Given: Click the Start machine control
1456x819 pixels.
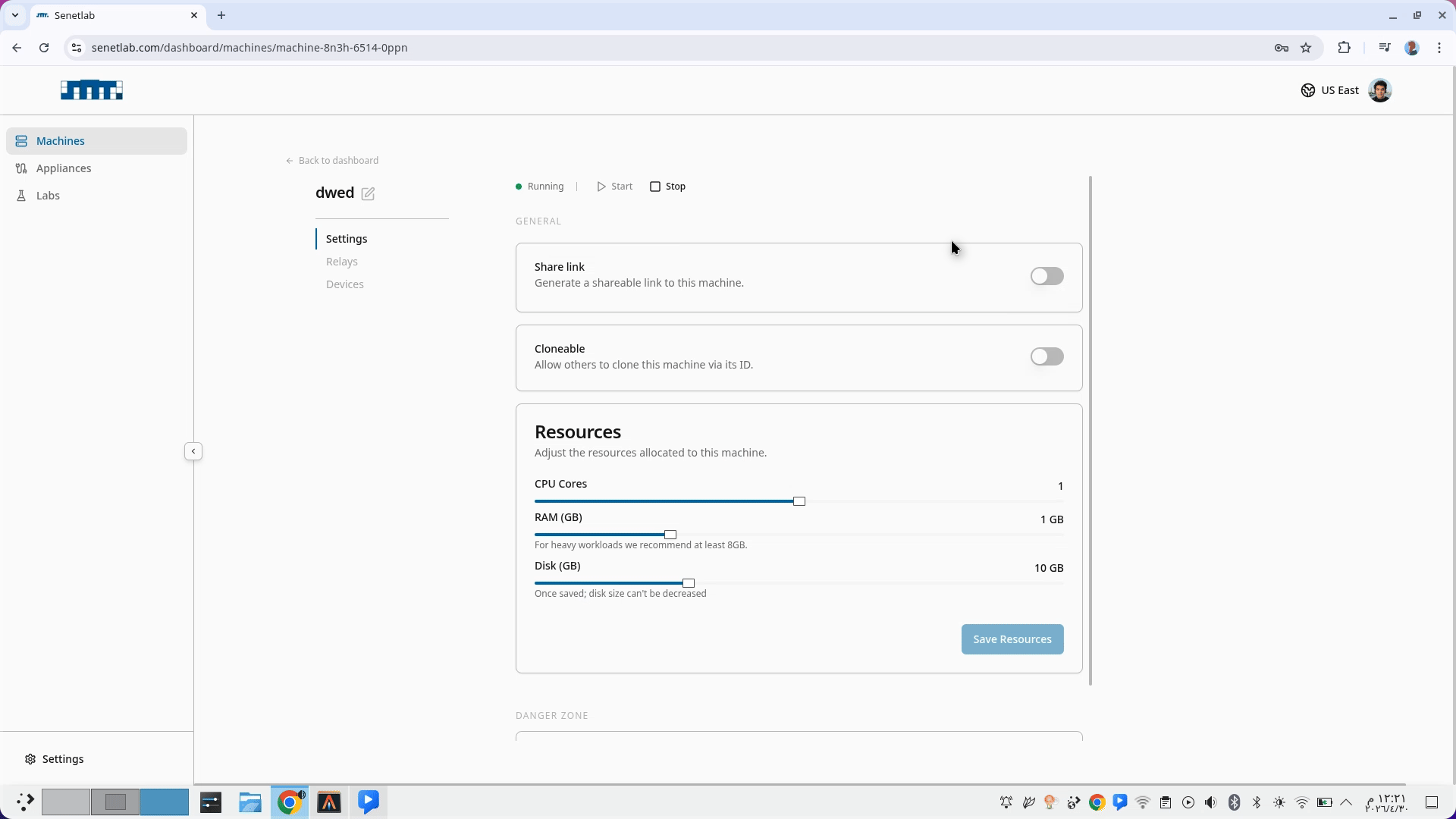Looking at the screenshot, I should tap(614, 187).
